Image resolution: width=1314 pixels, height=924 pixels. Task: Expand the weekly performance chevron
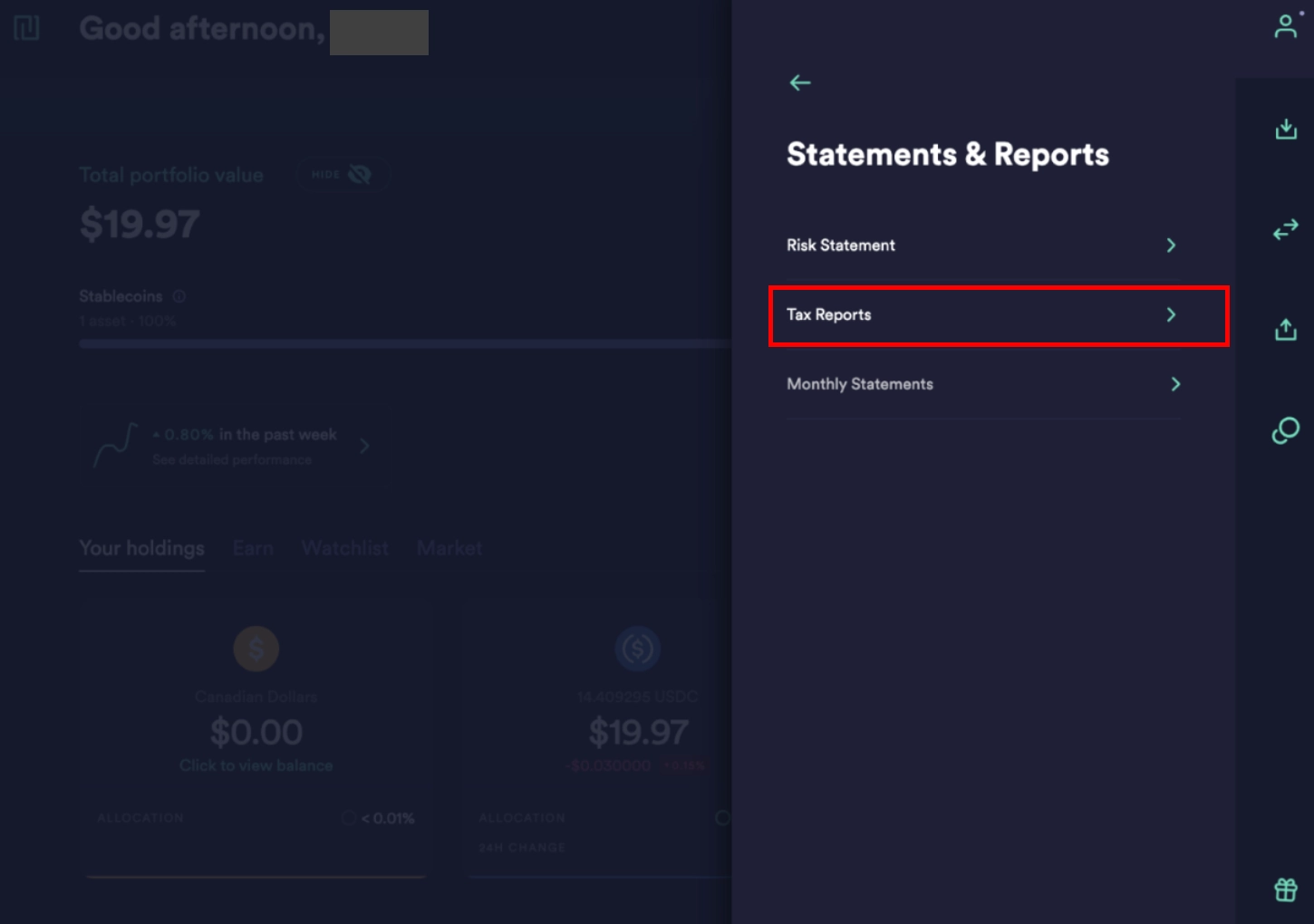pyautogui.click(x=364, y=446)
